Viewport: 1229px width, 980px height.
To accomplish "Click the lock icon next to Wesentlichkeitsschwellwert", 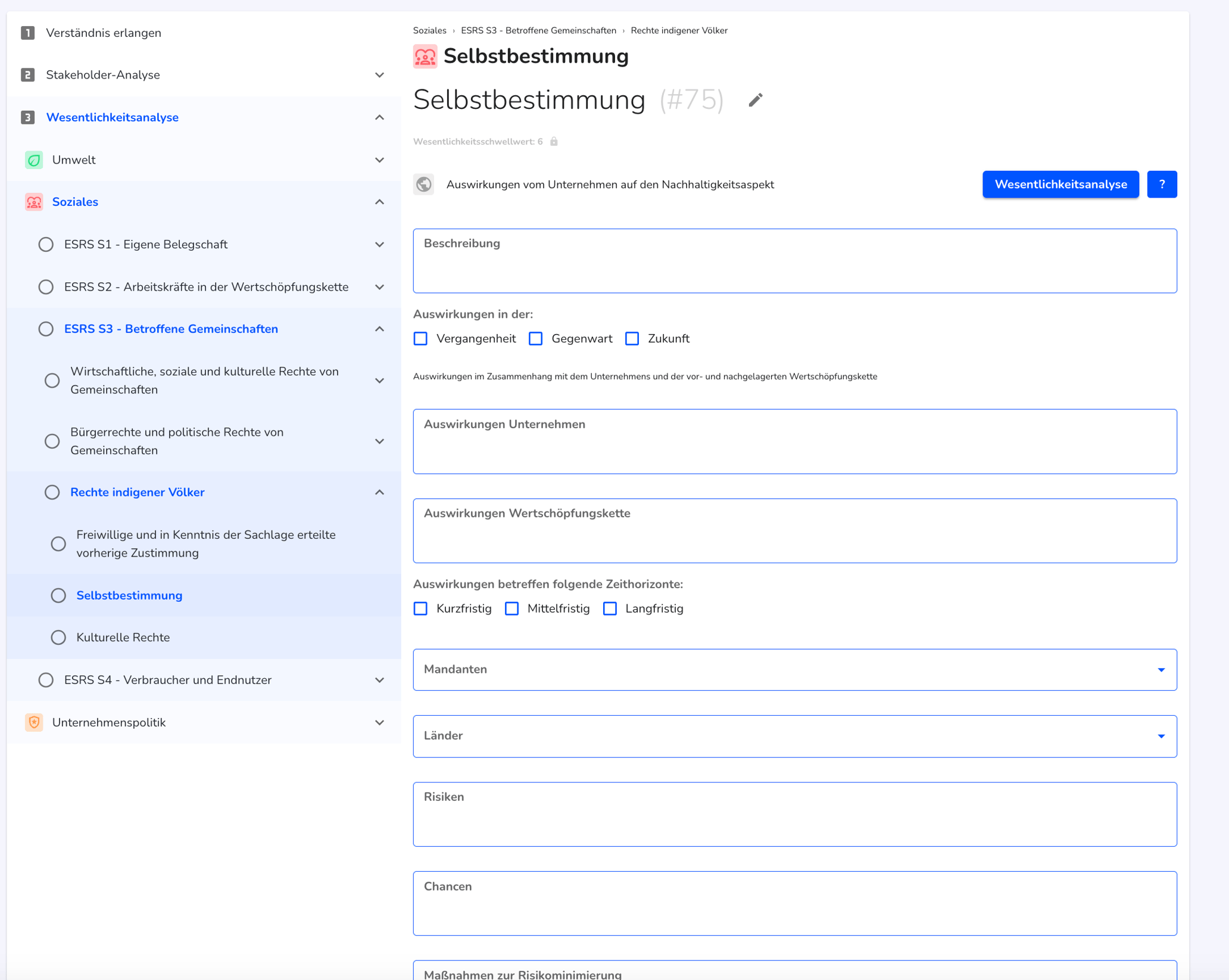I will click(x=554, y=142).
